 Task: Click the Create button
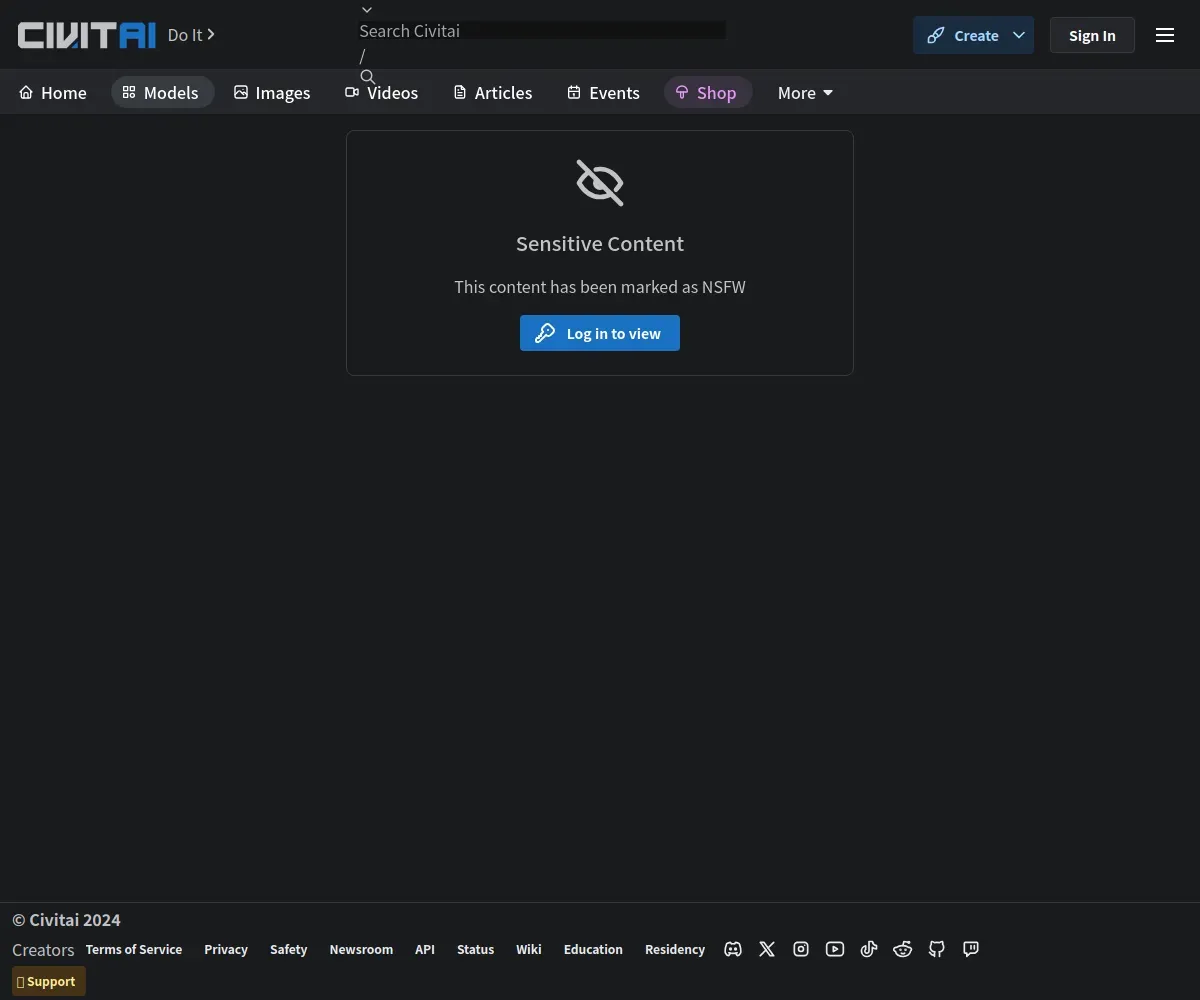click(x=962, y=35)
